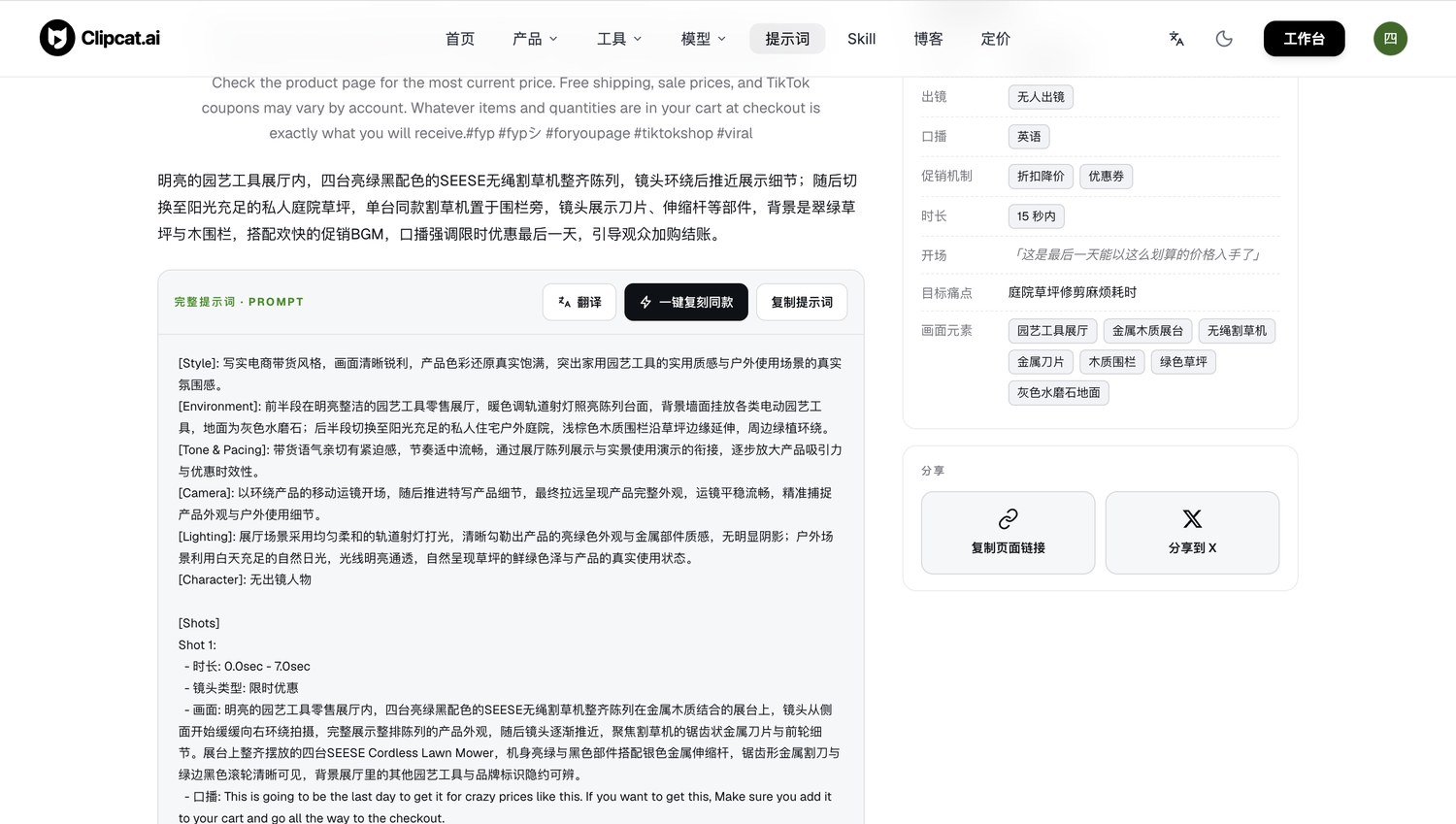Open the 工作台 button
The image size is (1456, 824).
[1304, 39]
